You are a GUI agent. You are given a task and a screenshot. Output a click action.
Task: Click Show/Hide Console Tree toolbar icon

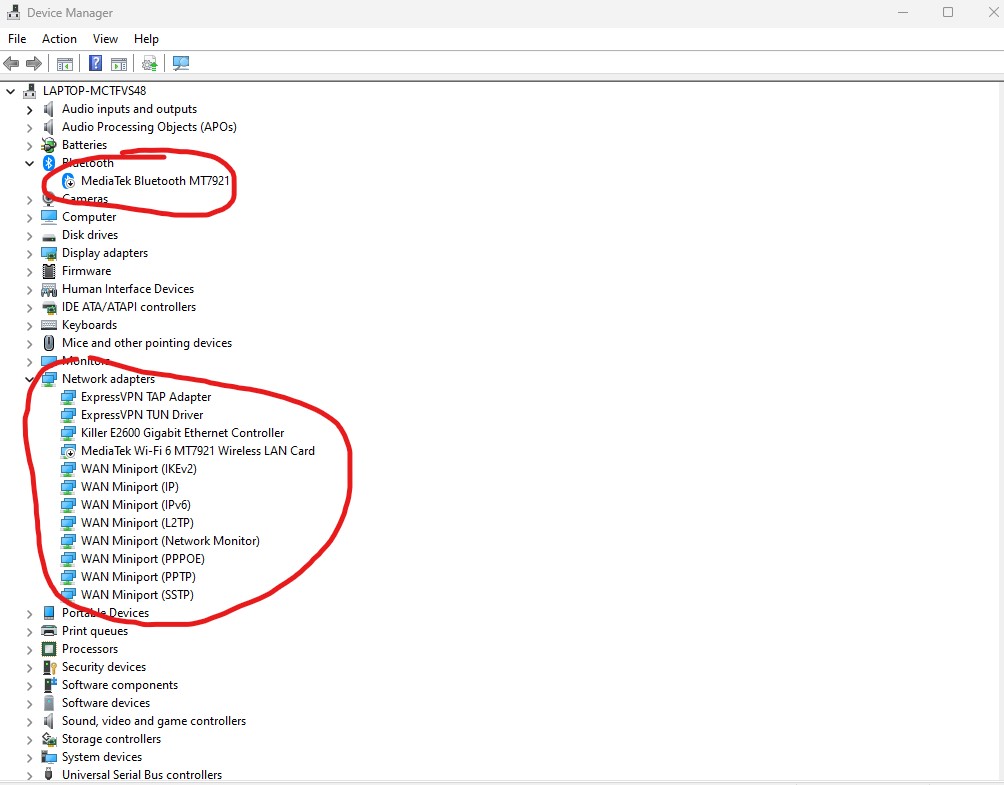[x=65, y=63]
